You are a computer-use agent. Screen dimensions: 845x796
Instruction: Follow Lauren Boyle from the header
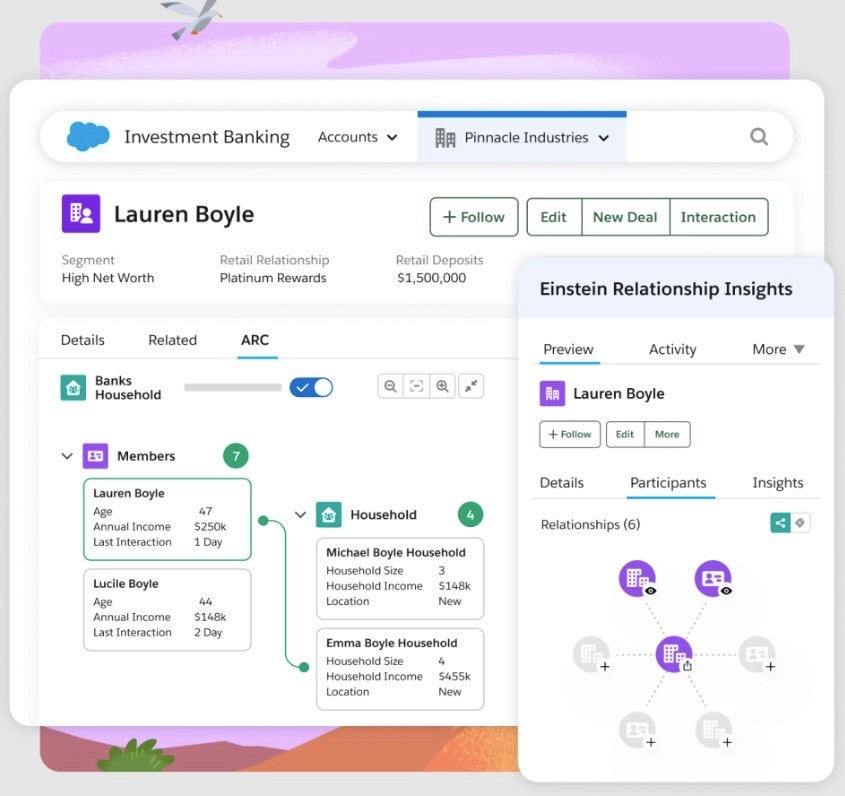point(474,217)
